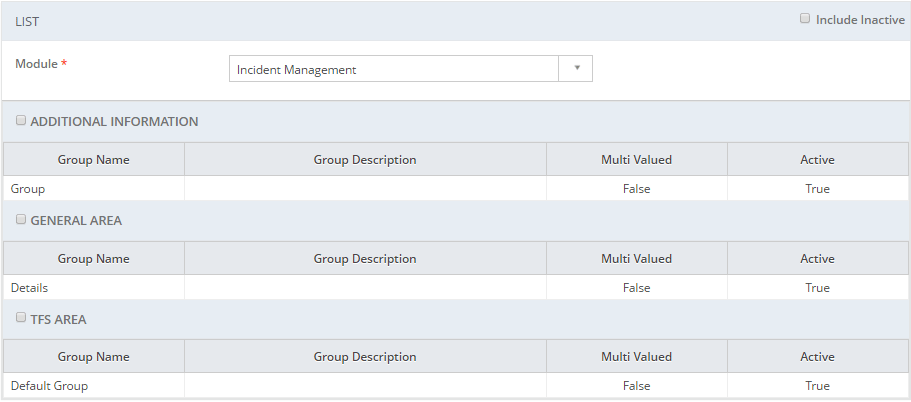Click Group Description header in TFS Area table
Viewport: 911px width, 402px height.
pyautogui.click(x=365, y=357)
